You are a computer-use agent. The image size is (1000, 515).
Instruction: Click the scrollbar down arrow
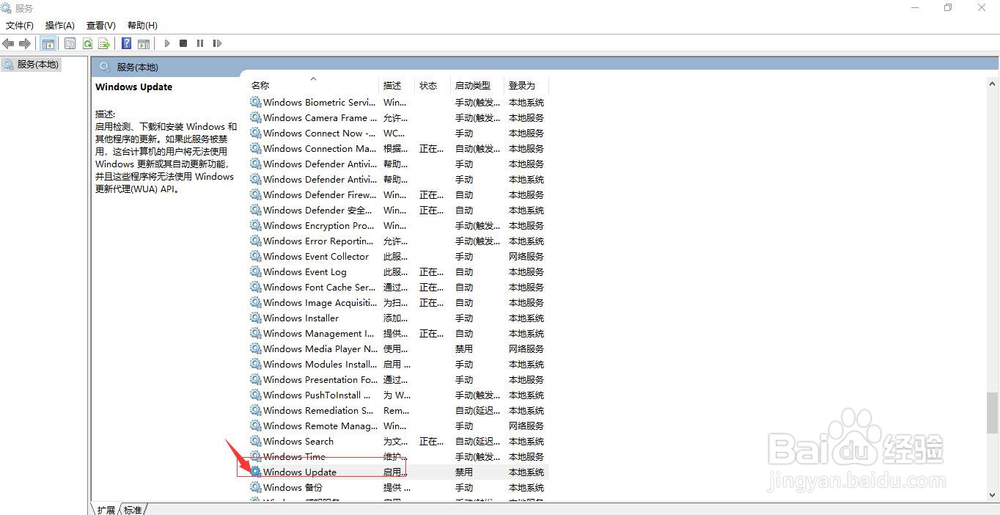click(x=992, y=494)
